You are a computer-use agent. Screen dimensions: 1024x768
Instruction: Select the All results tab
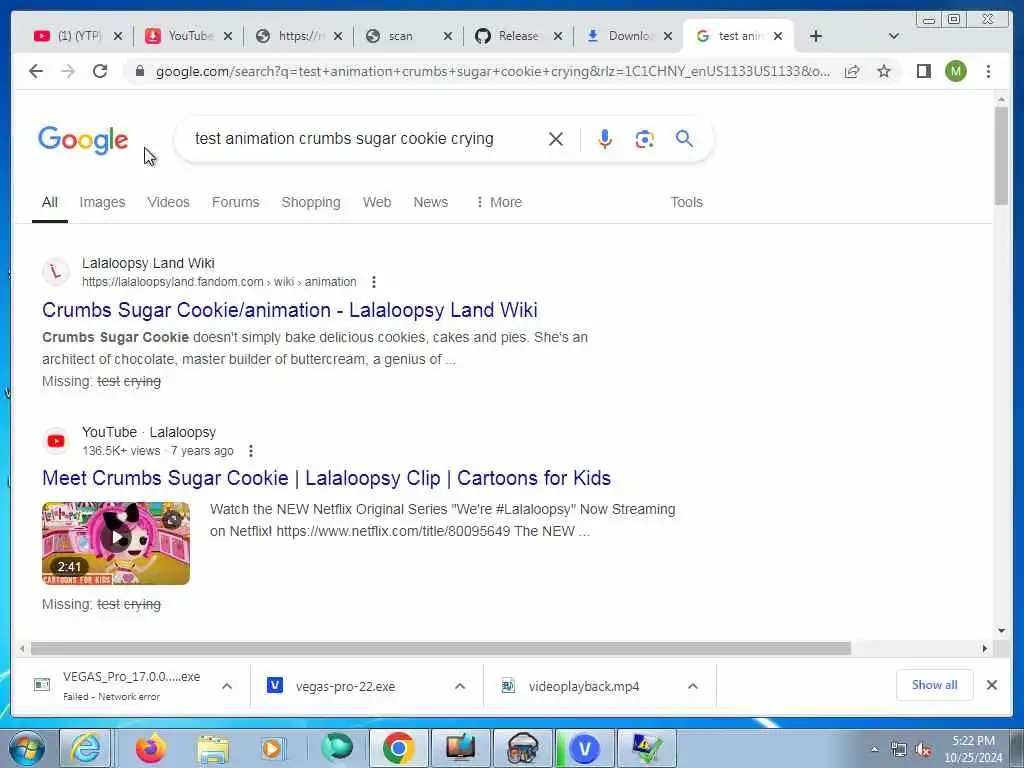(x=50, y=202)
